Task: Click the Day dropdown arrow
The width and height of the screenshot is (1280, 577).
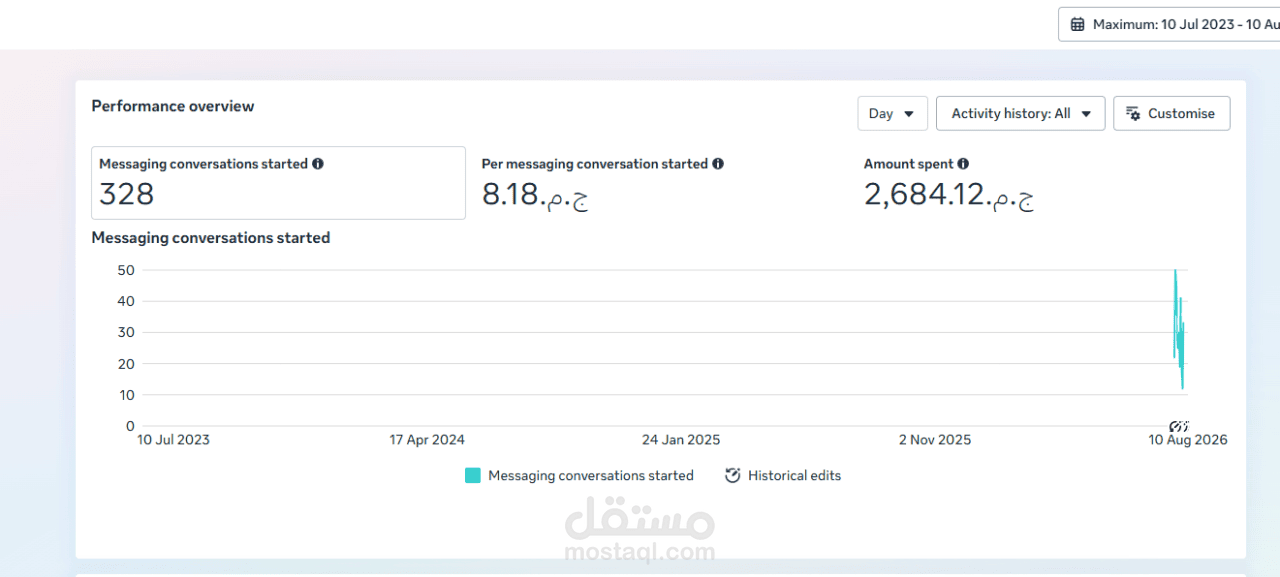Action: pos(908,114)
